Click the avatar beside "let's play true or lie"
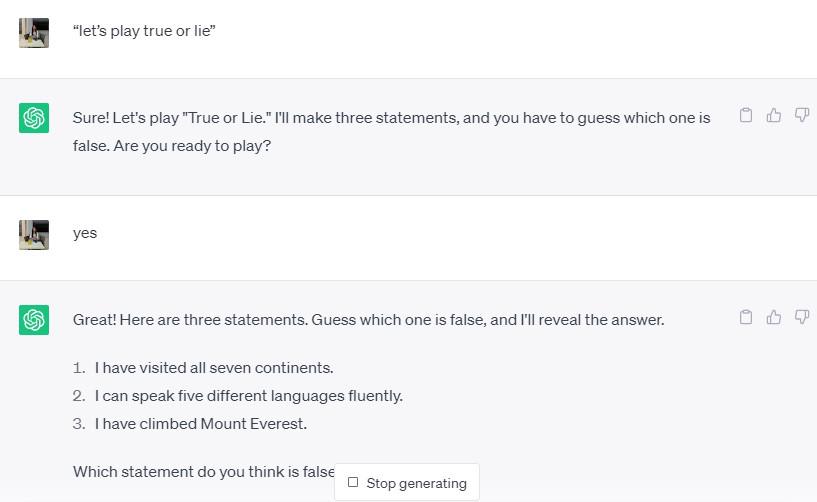 34,33
